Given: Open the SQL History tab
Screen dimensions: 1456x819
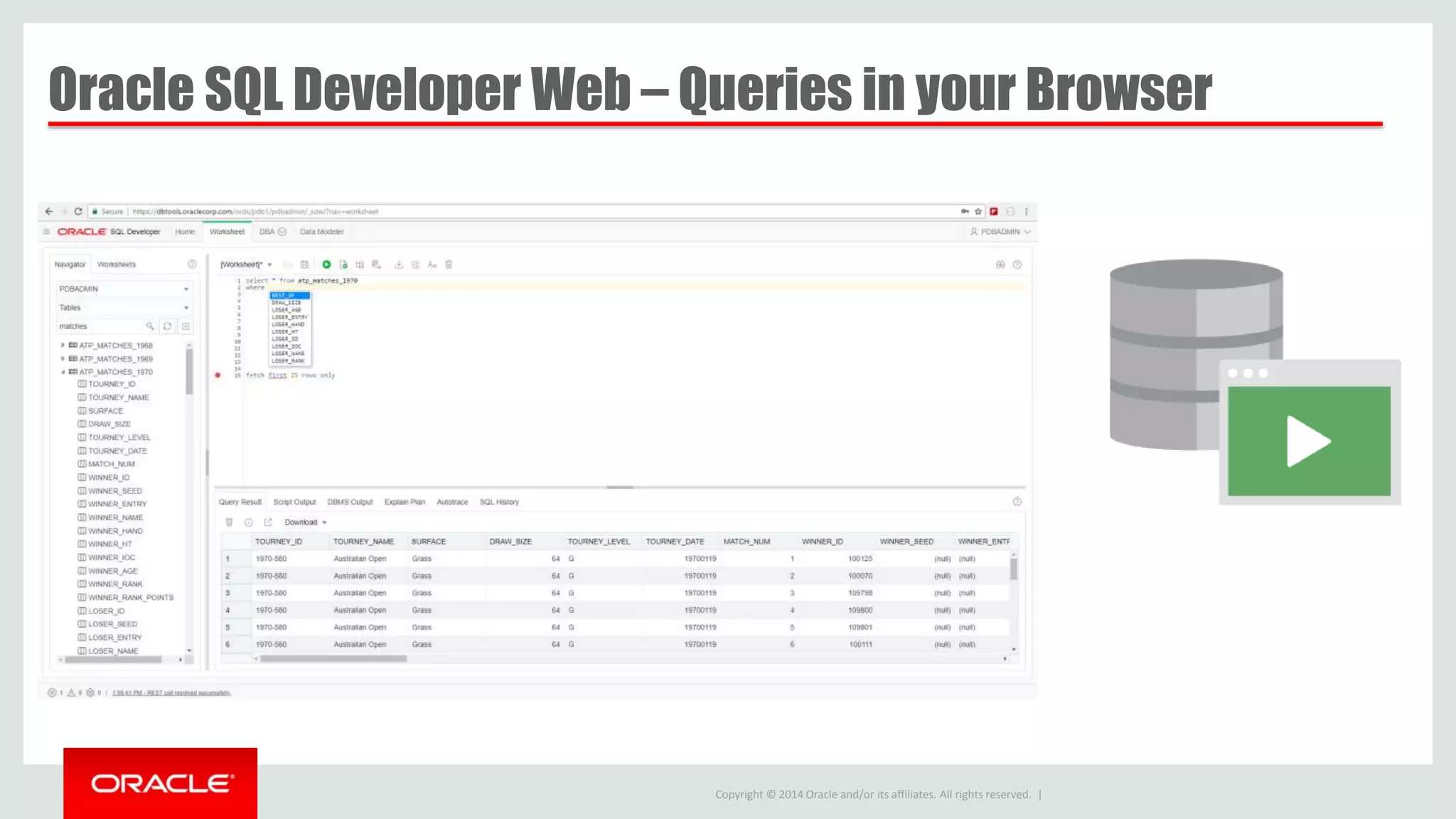Looking at the screenshot, I should (499, 502).
